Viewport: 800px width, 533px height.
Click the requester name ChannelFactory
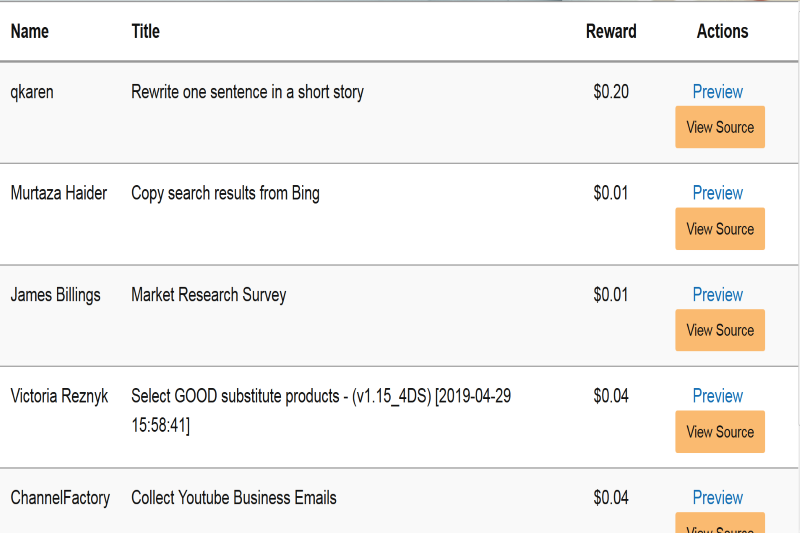tap(60, 498)
